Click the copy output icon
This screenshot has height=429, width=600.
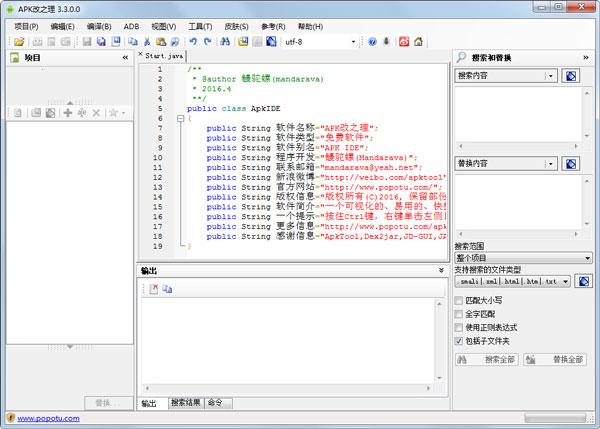point(167,289)
